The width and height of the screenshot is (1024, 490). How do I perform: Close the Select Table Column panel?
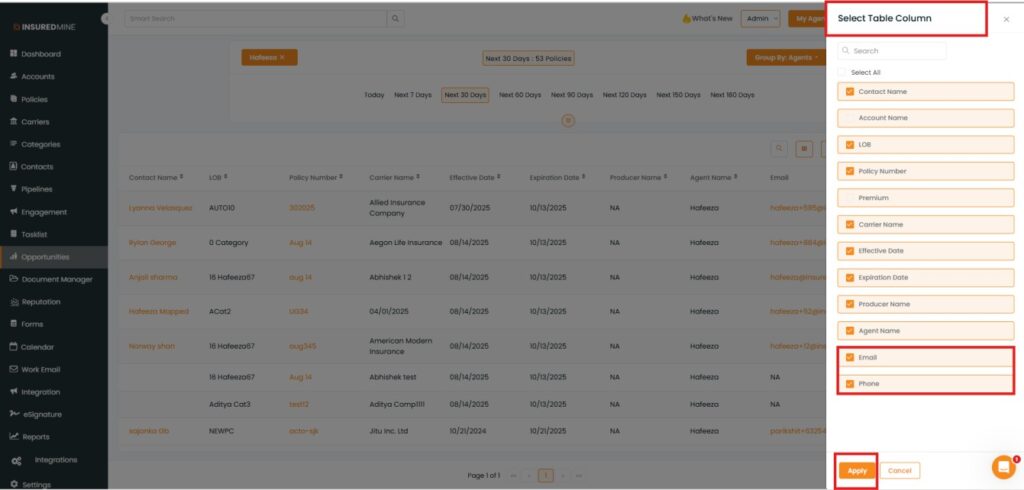1006,19
